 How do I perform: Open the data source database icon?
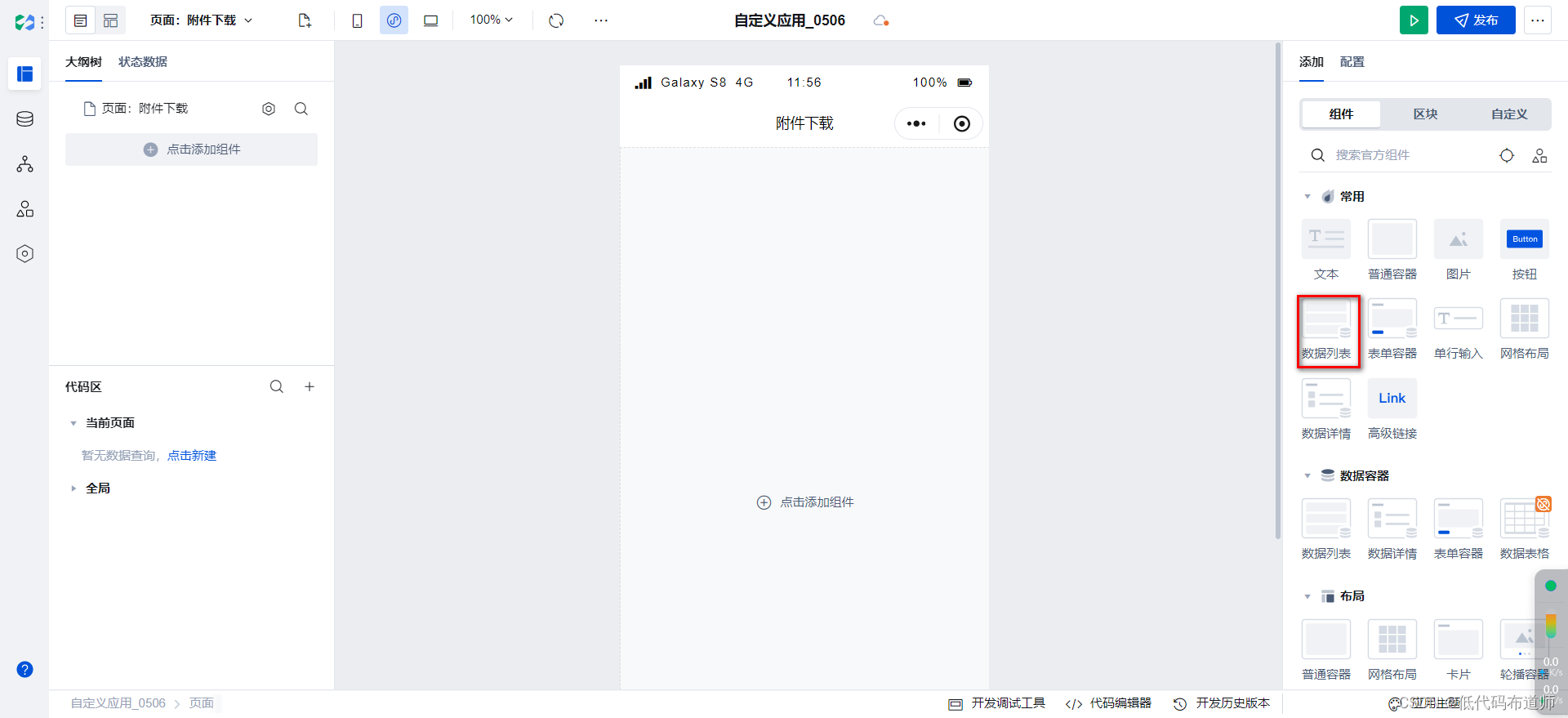pos(24,119)
